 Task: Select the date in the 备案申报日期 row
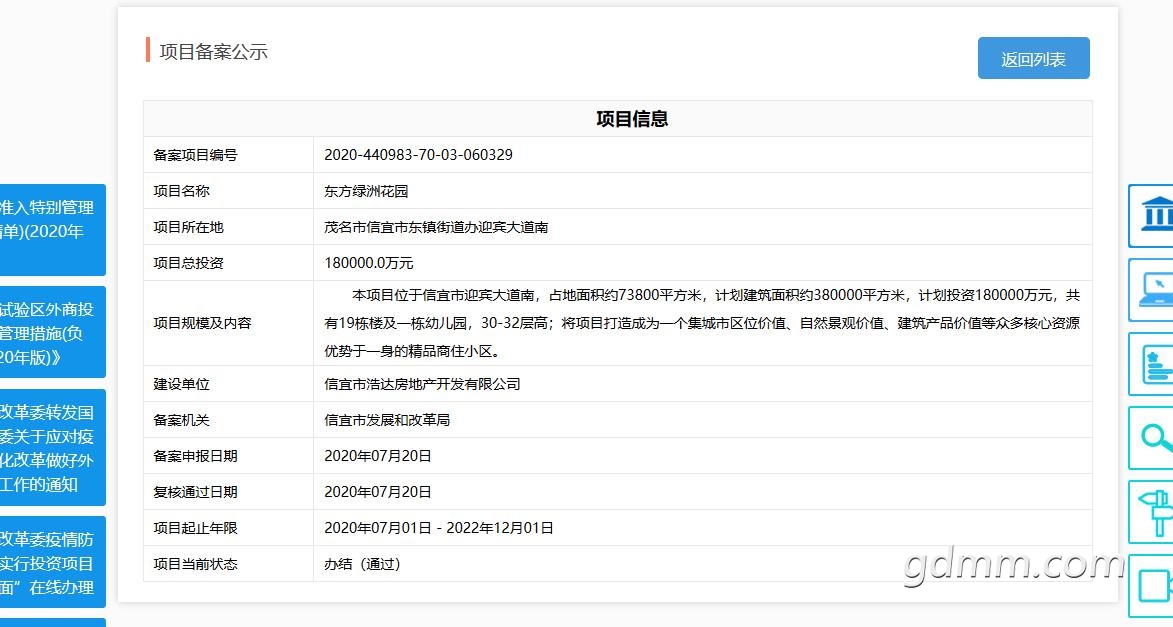click(378, 456)
